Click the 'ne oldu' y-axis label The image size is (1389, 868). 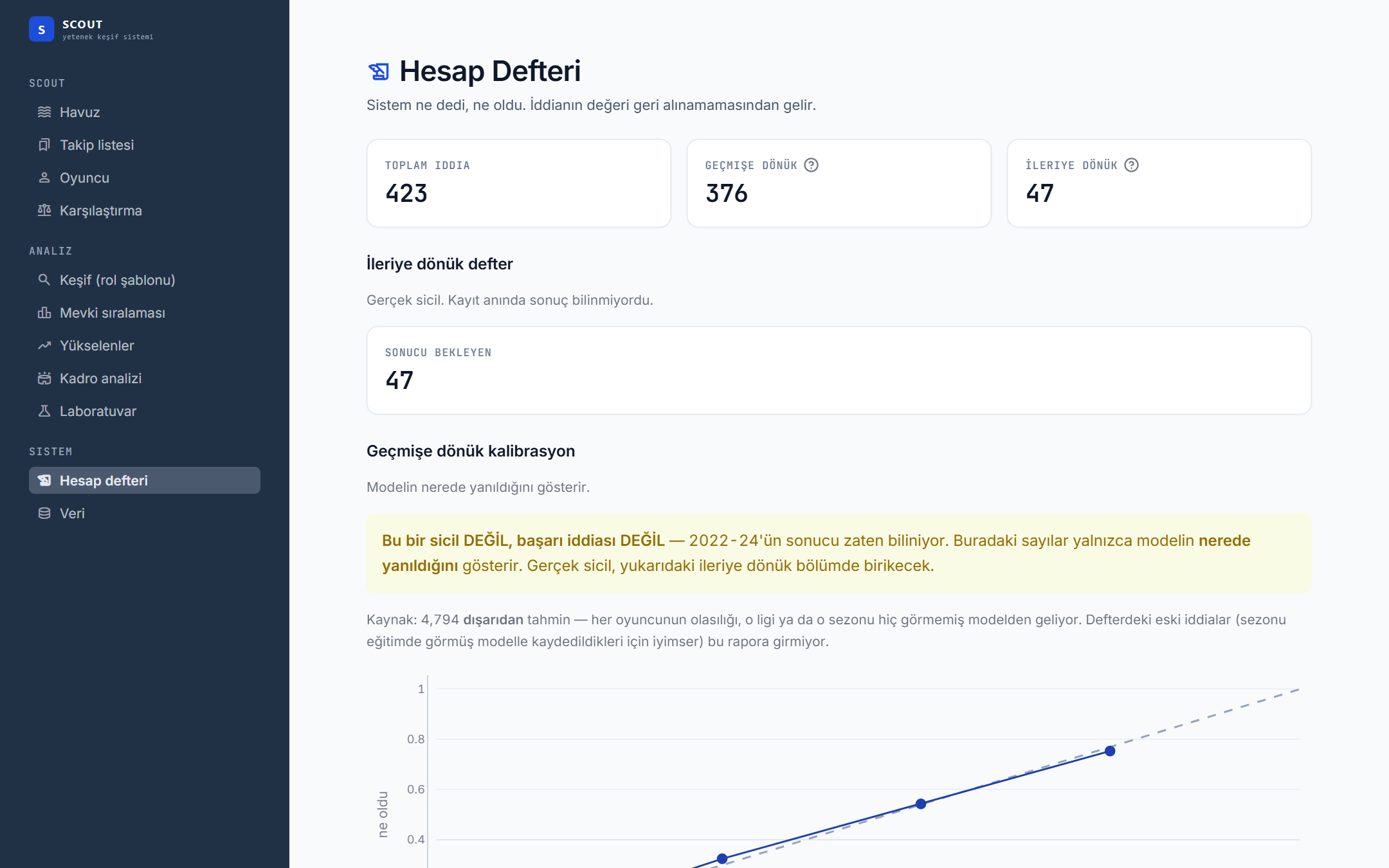[383, 815]
